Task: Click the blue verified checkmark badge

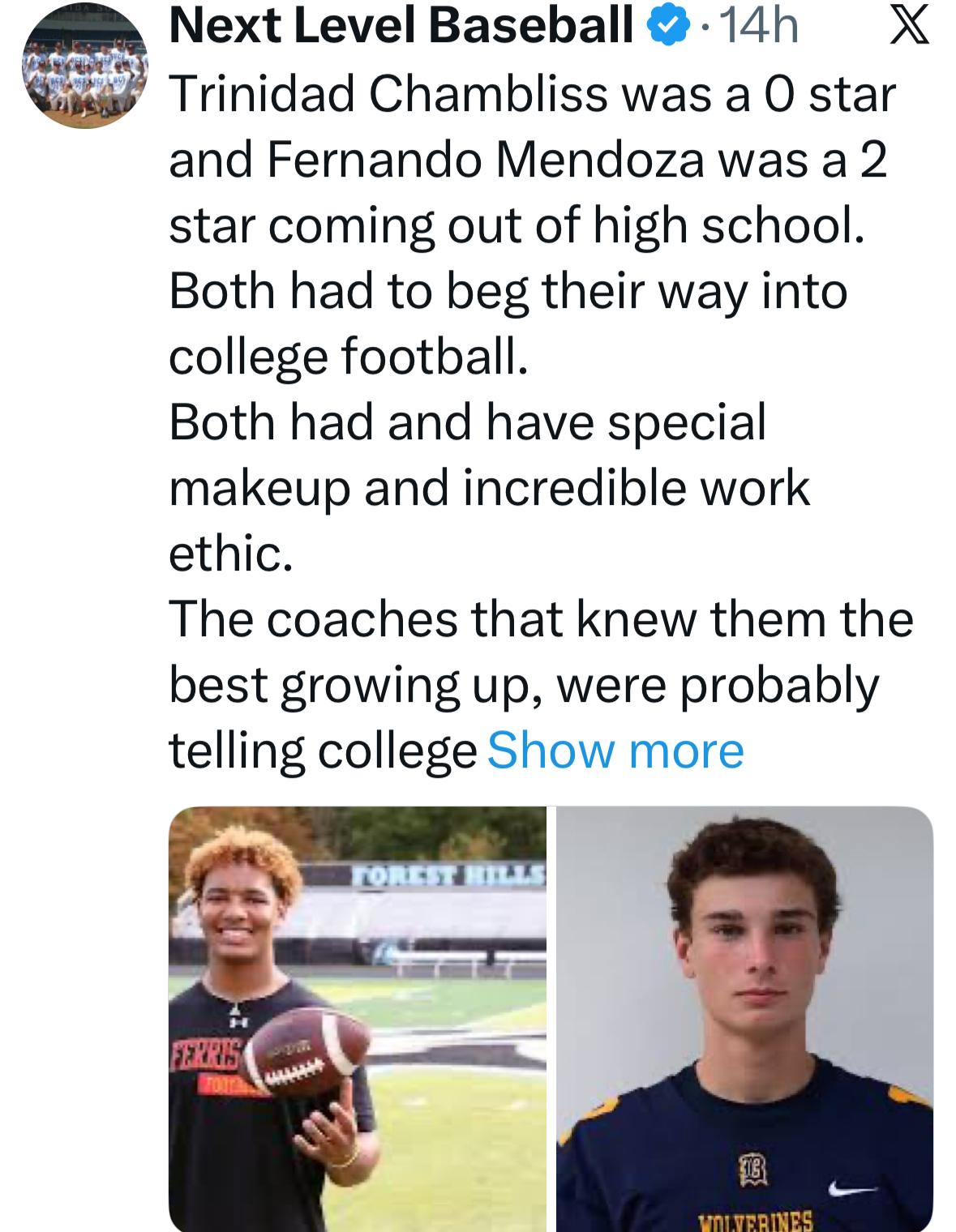Action: click(x=663, y=28)
